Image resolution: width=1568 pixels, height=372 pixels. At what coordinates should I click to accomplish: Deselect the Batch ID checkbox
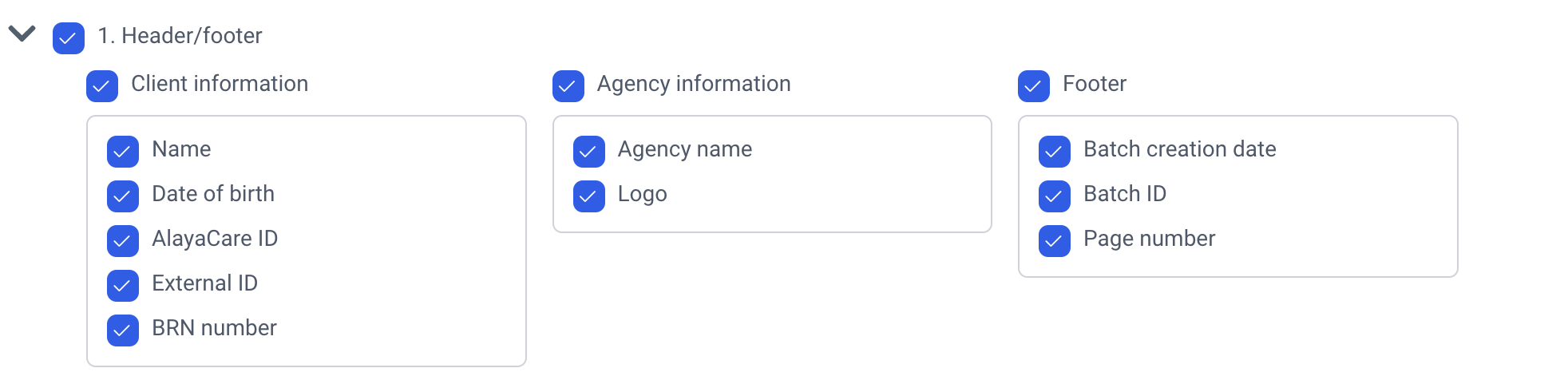[x=1055, y=196]
